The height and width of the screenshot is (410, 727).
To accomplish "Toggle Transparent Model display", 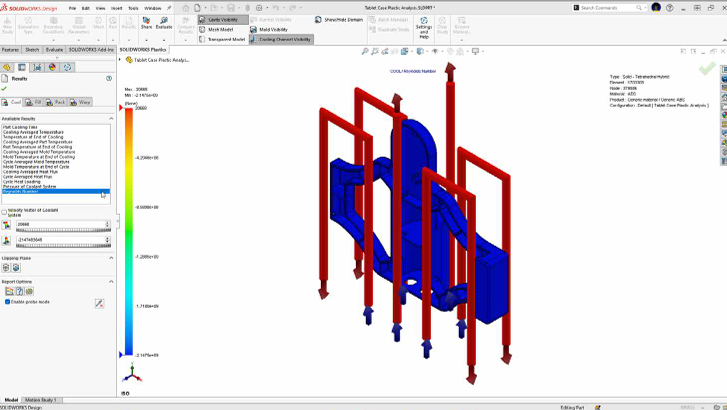I will point(222,39).
